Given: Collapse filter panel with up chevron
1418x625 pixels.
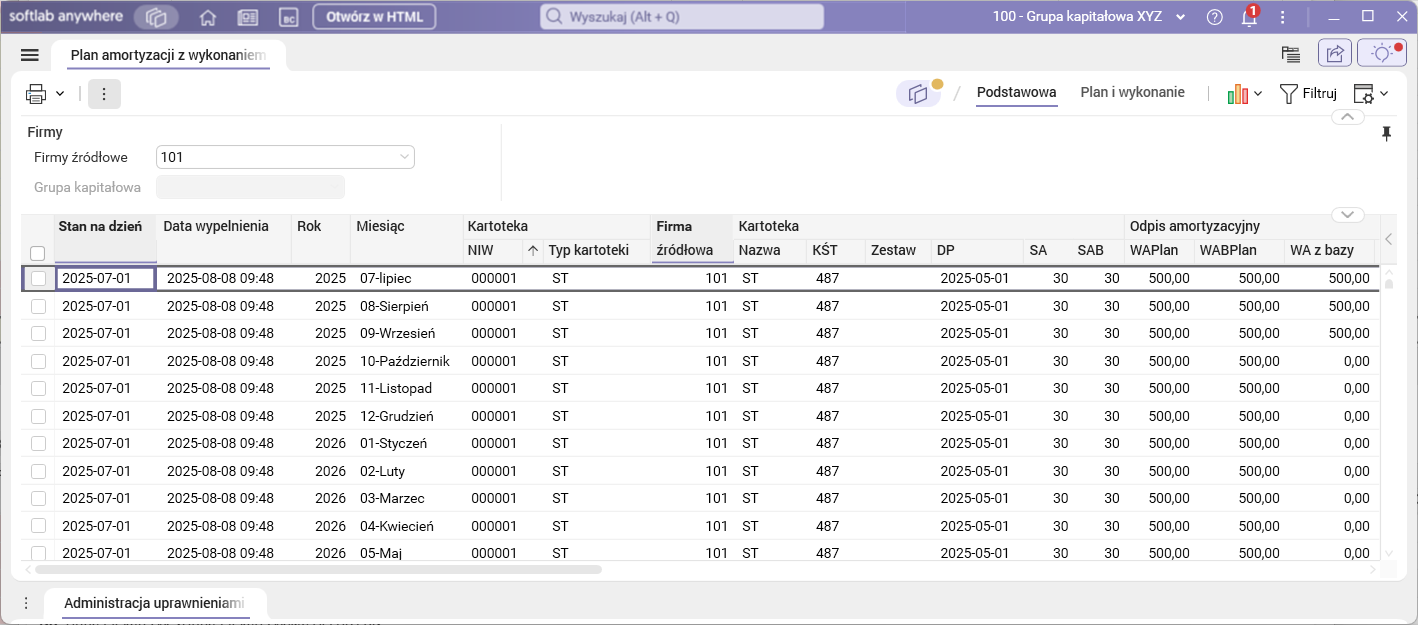Looking at the screenshot, I should click(1347, 117).
